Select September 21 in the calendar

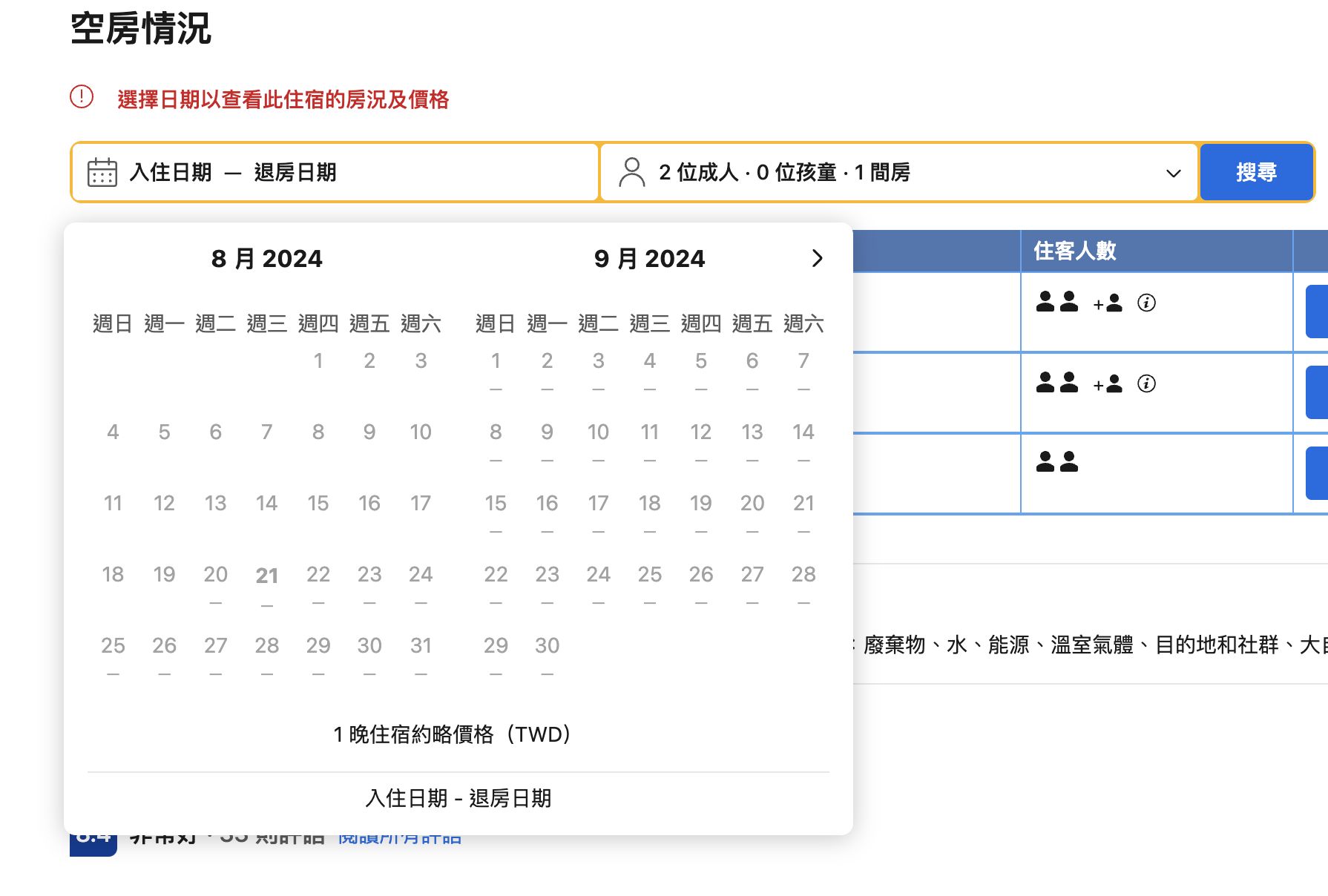[803, 513]
